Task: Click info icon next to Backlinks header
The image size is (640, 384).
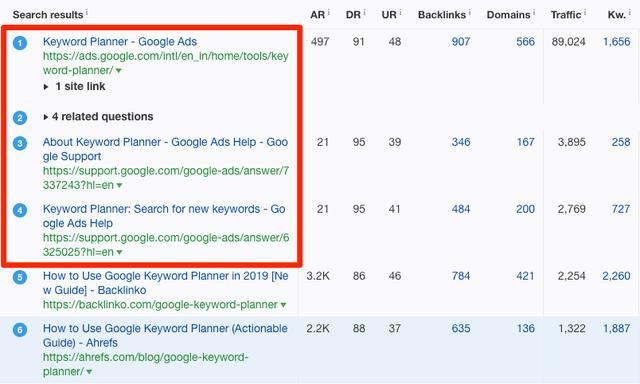Action: (x=469, y=13)
